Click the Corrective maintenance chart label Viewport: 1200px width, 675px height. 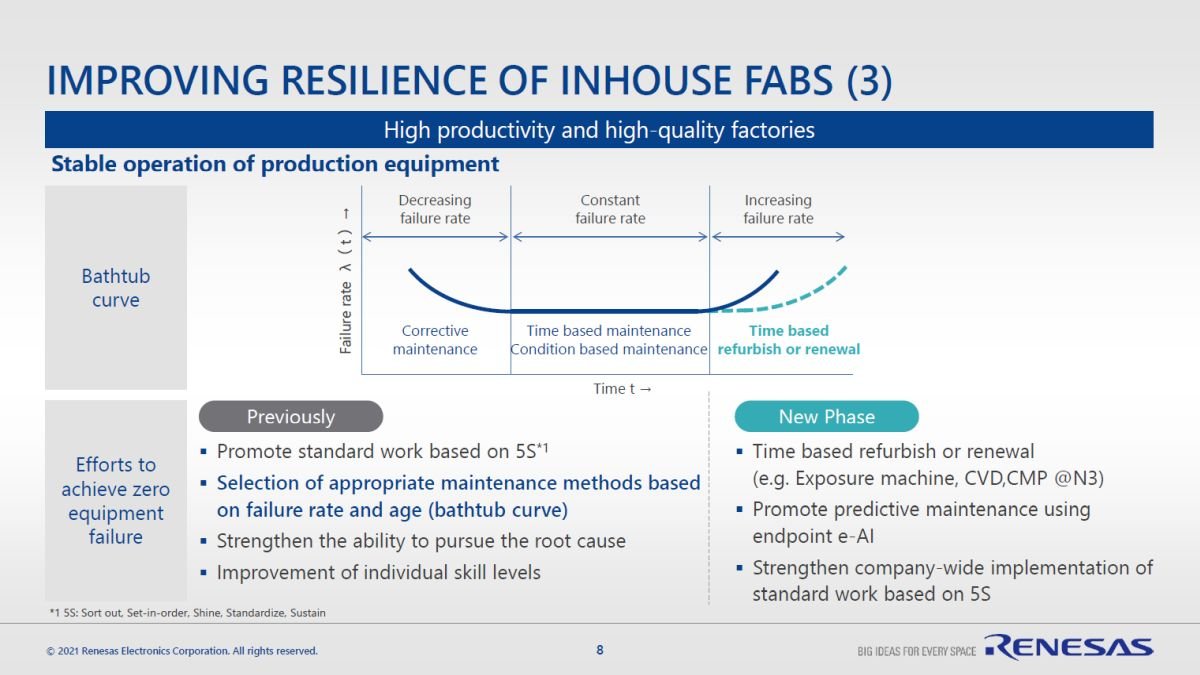coord(435,340)
